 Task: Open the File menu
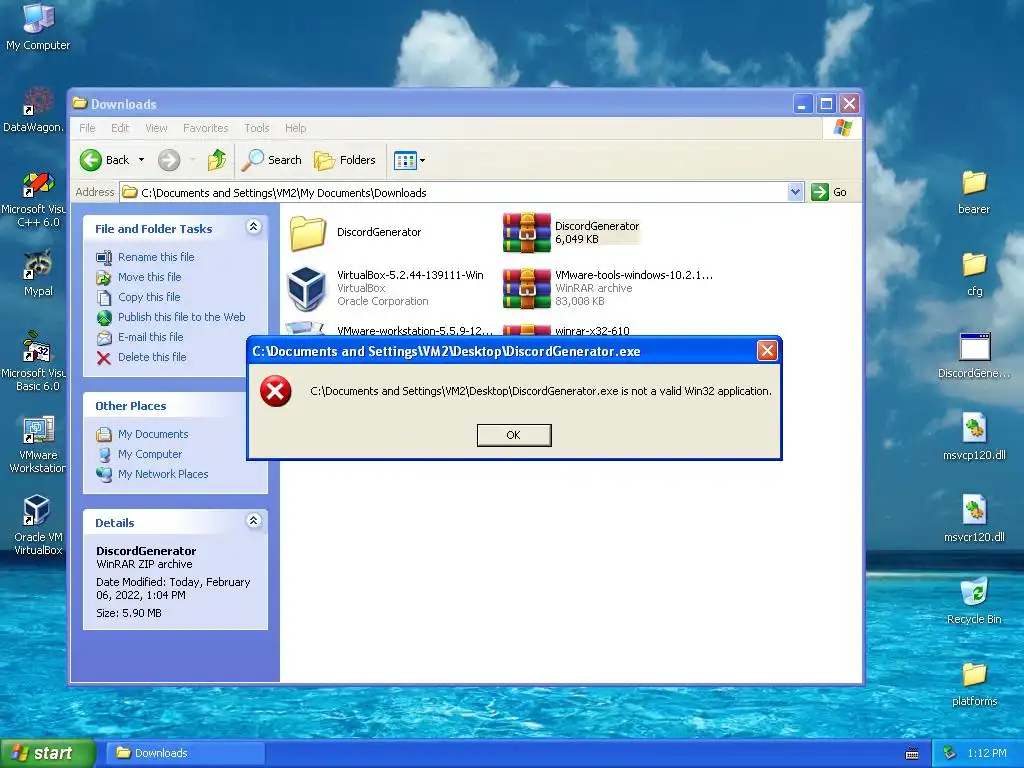point(87,128)
